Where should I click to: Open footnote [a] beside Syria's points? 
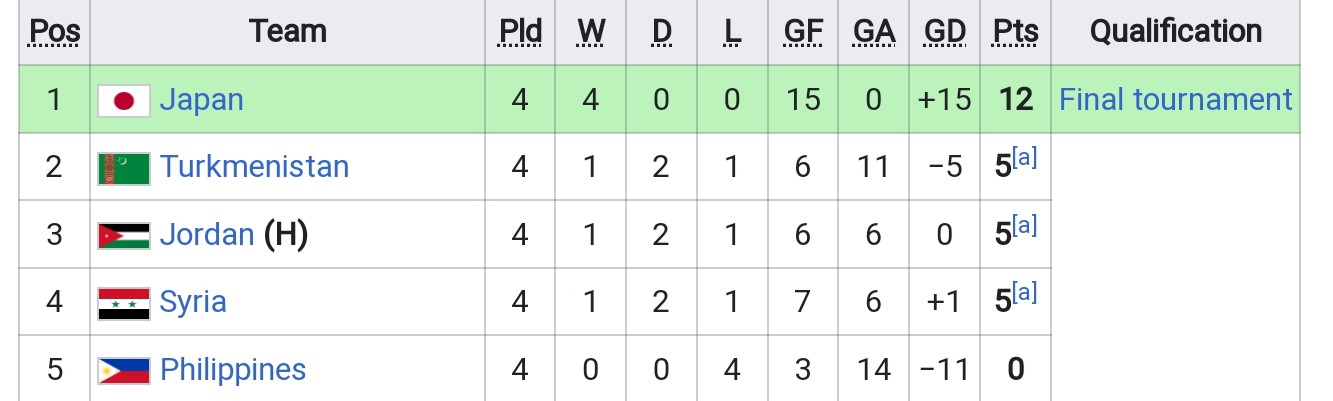(x=1025, y=292)
